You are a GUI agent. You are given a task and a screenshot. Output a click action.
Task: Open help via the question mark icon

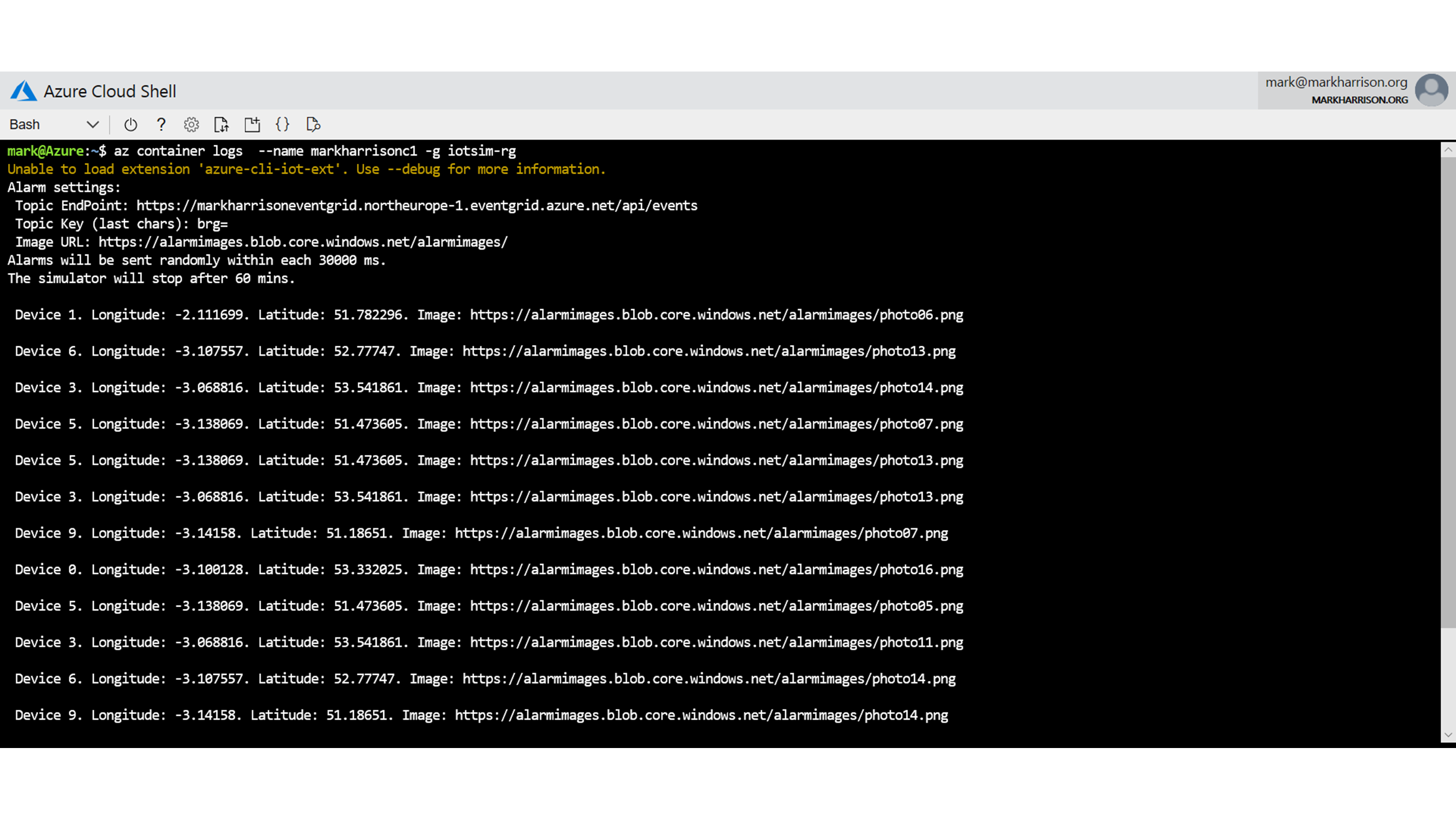(x=161, y=124)
